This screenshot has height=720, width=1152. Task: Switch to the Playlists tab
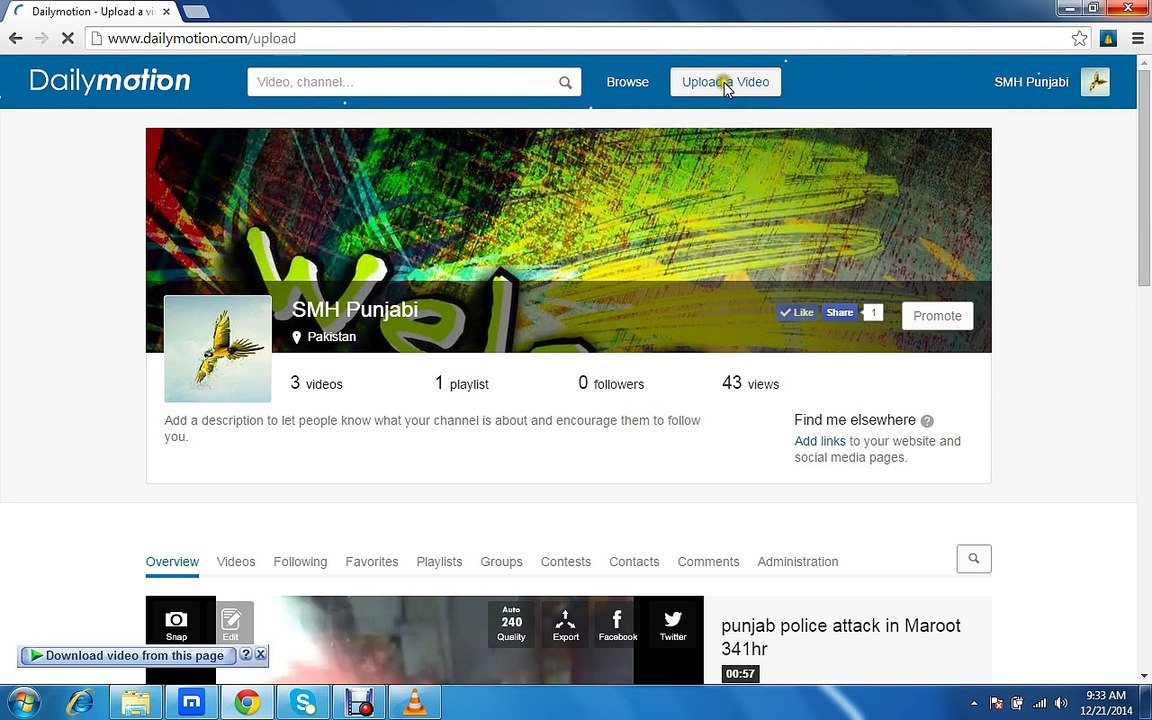pos(439,561)
